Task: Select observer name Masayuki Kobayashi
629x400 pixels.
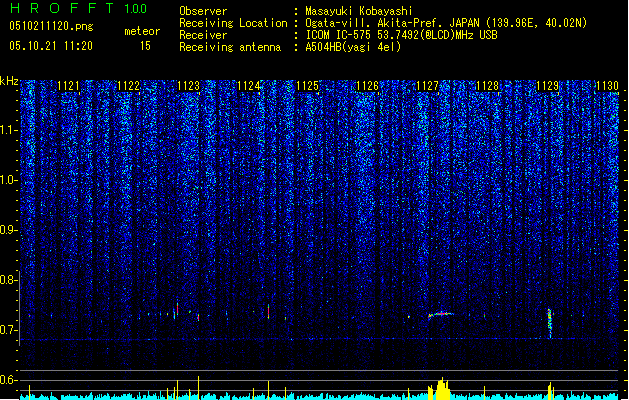Action: [x=359, y=11]
